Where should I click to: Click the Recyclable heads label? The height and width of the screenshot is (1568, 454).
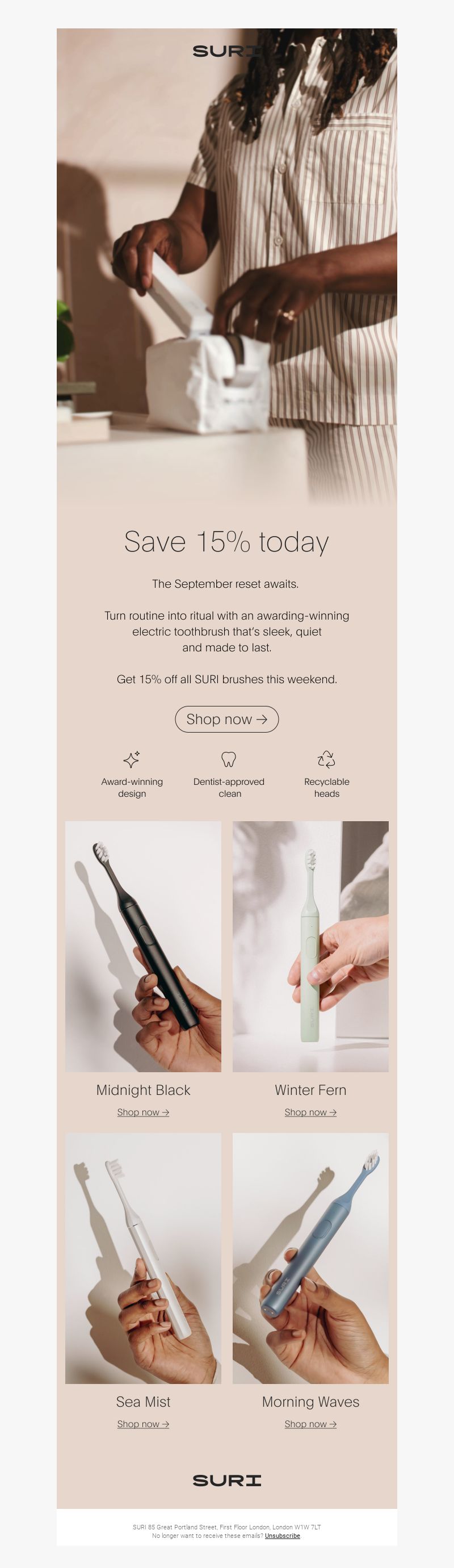pos(327,788)
